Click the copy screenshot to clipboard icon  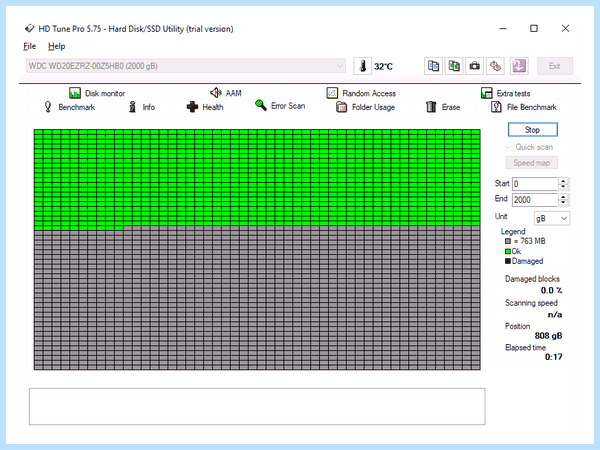[x=454, y=66]
